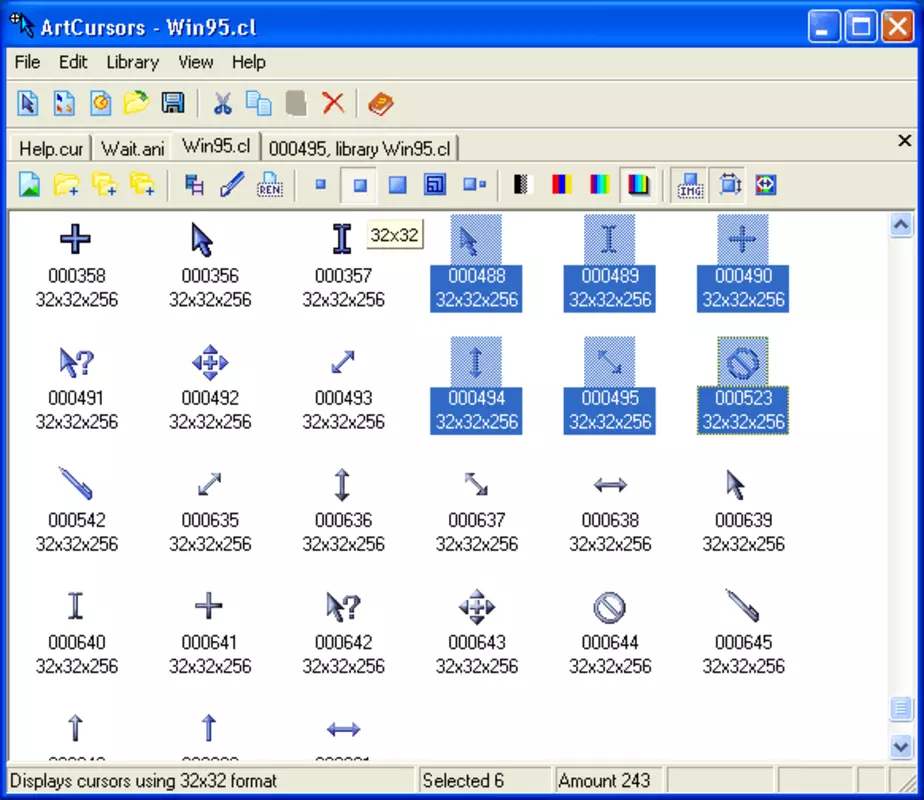Click the single folder-plus icon
The image size is (924, 800).
67,185
